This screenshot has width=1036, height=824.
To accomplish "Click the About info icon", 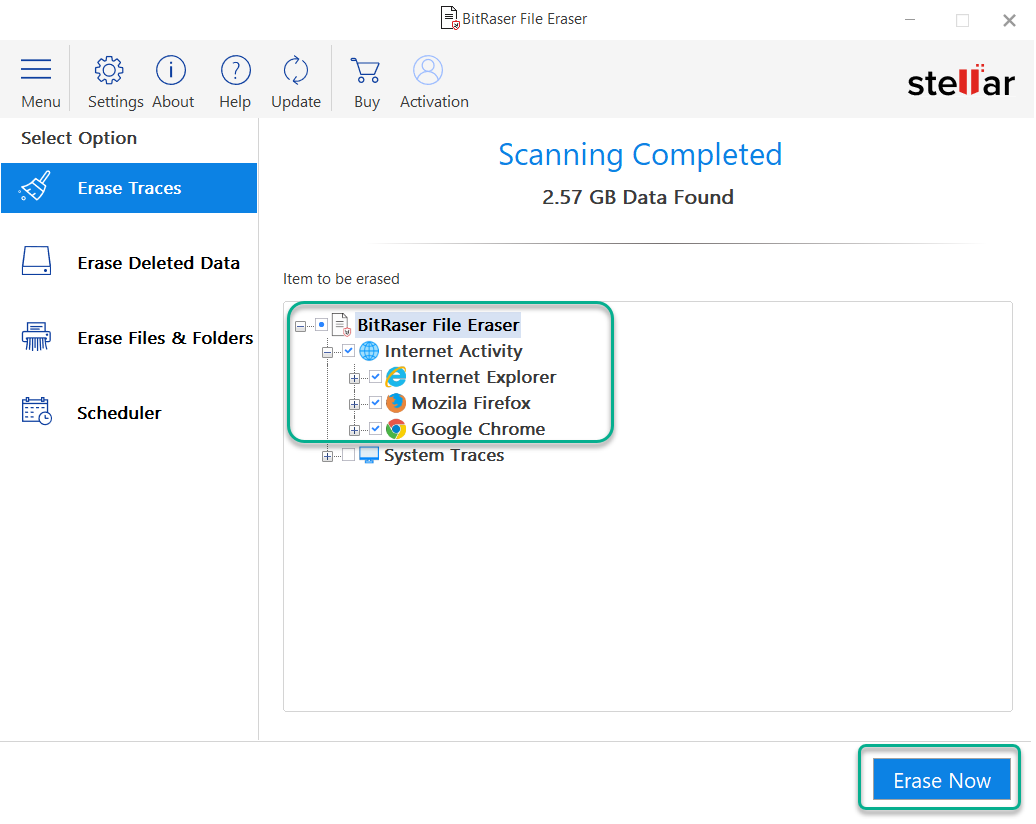I will (x=171, y=70).
